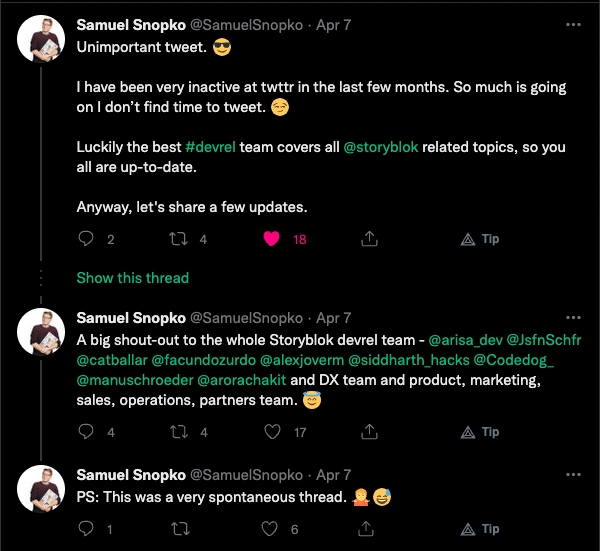Tip the author on the PS tweet
600x551 pixels.
480,529
